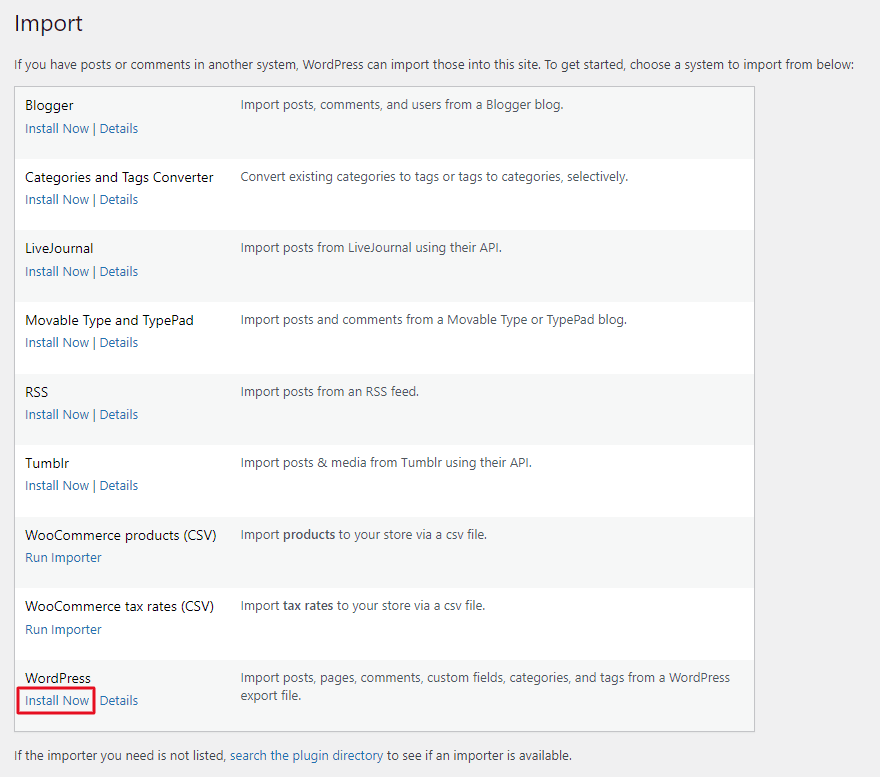Install the RSS importer now
The width and height of the screenshot is (880, 777).
(x=57, y=415)
